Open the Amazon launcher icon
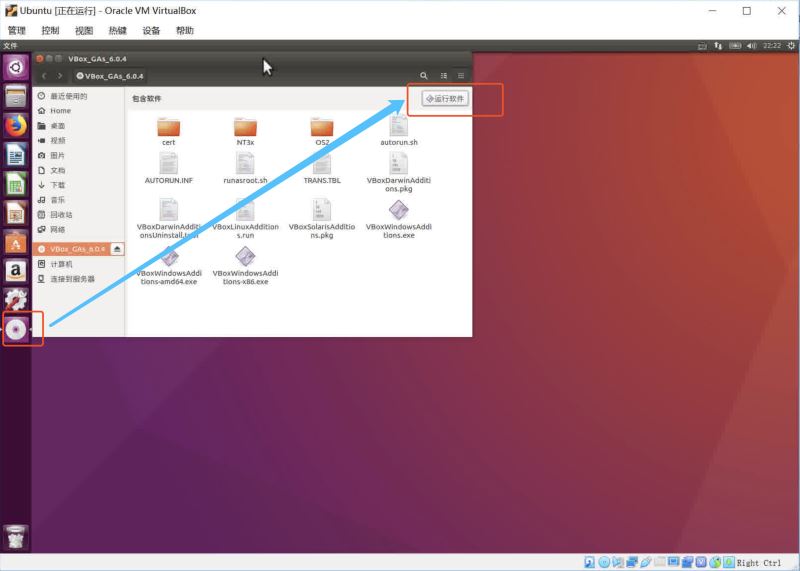The image size is (800, 571). tap(16, 270)
